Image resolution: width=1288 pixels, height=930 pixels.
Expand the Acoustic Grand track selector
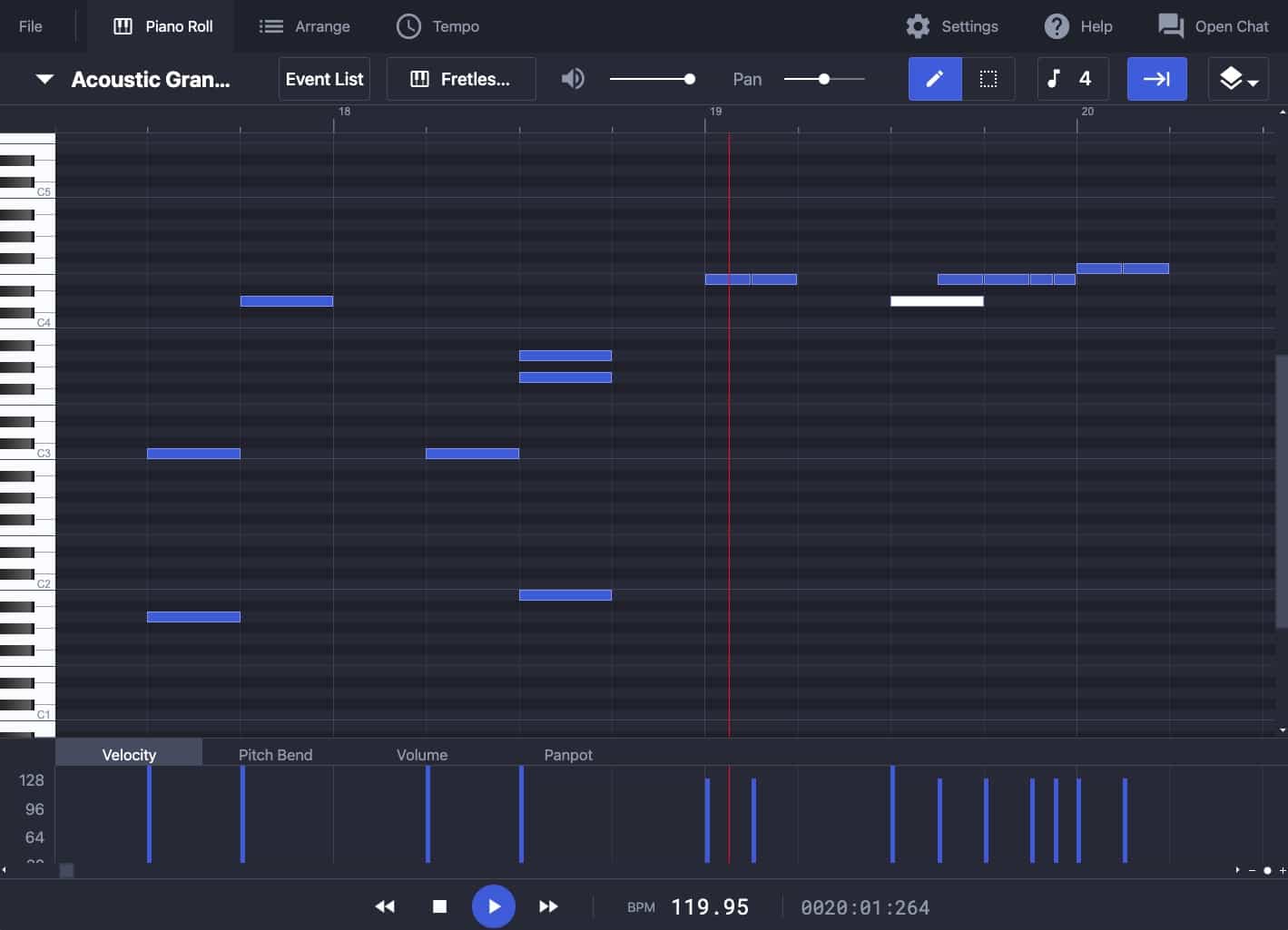click(x=44, y=79)
